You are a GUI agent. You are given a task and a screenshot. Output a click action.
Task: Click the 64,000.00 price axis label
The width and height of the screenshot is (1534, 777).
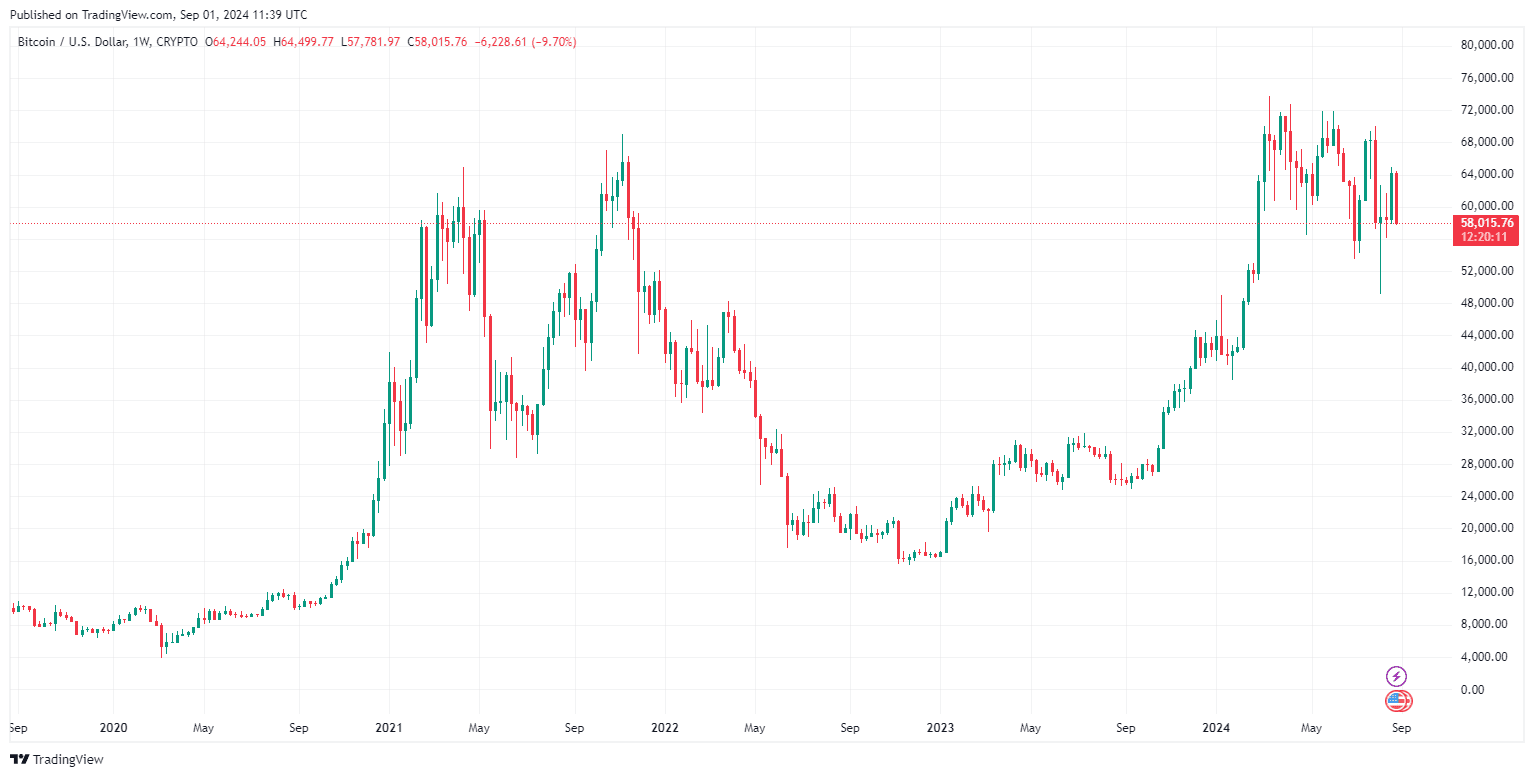click(1489, 174)
